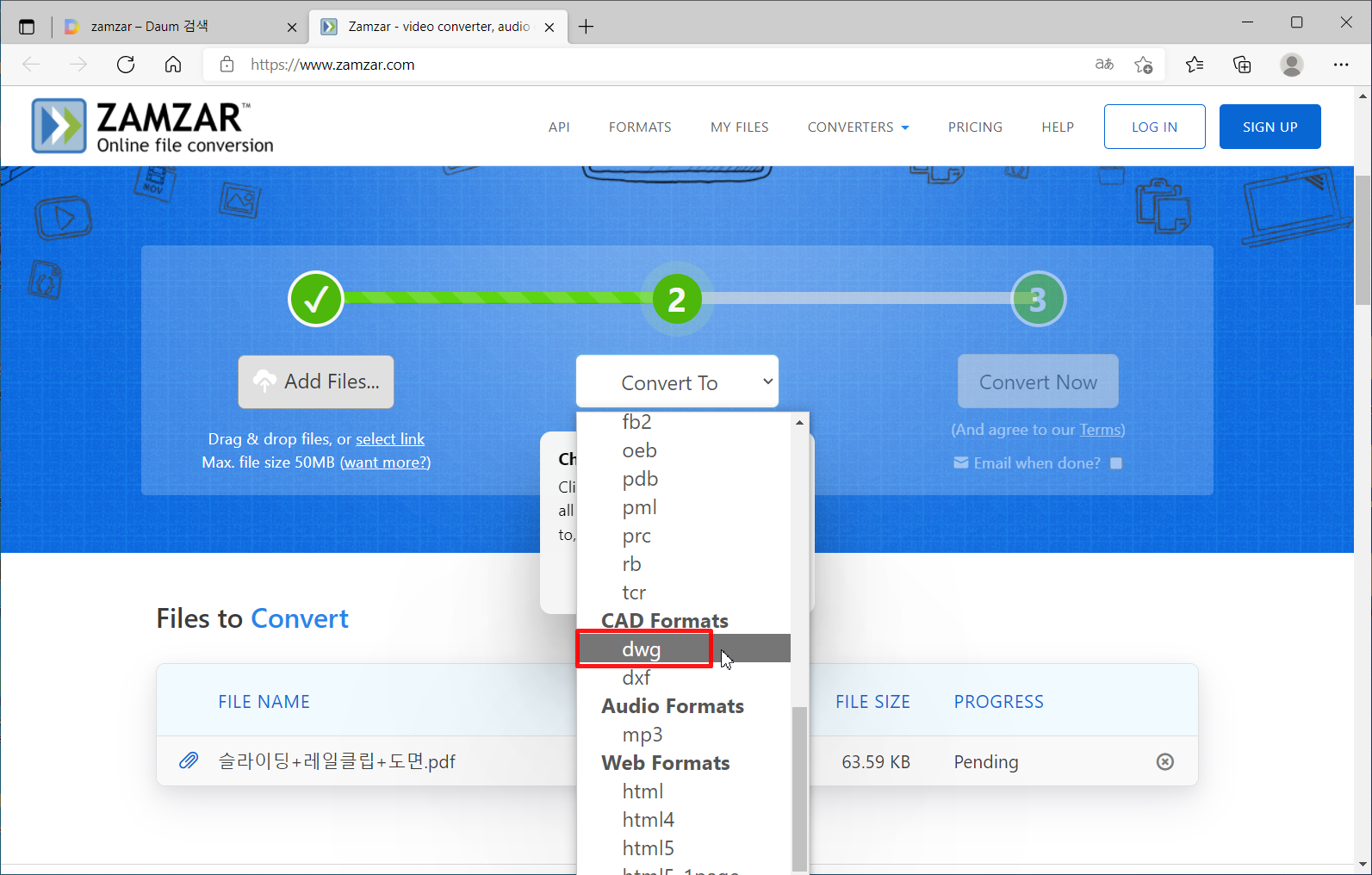Viewport: 1372px width, 875px height.
Task: Open the Convert To dropdown
Action: [x=677, y=382]
